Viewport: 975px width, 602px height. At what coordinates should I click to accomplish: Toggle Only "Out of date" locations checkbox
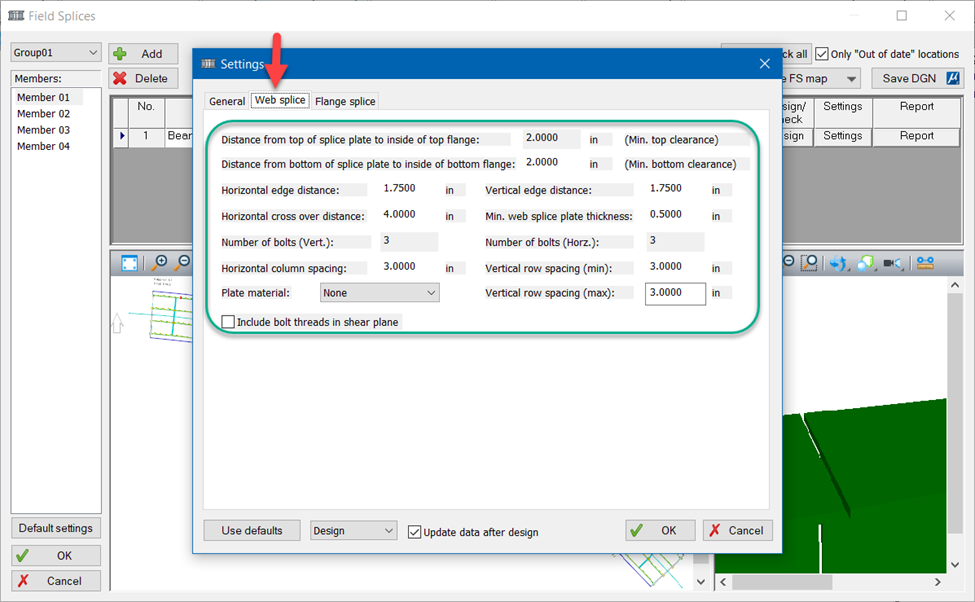(821, 54)
